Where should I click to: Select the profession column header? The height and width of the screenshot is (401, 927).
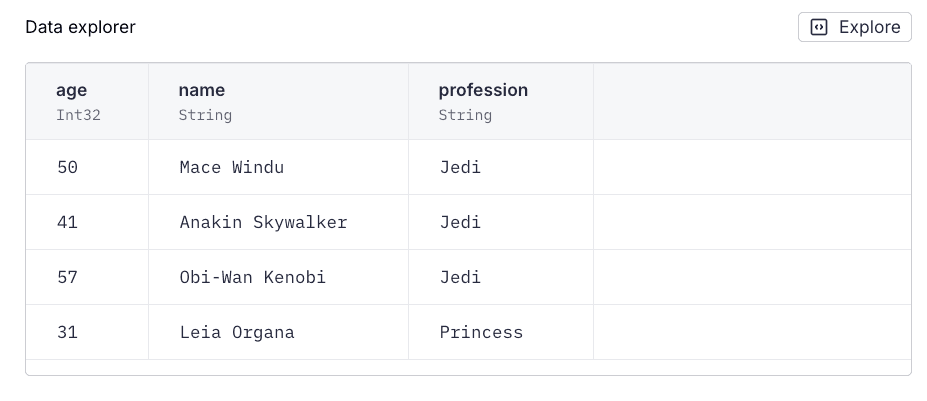(483, 90)
